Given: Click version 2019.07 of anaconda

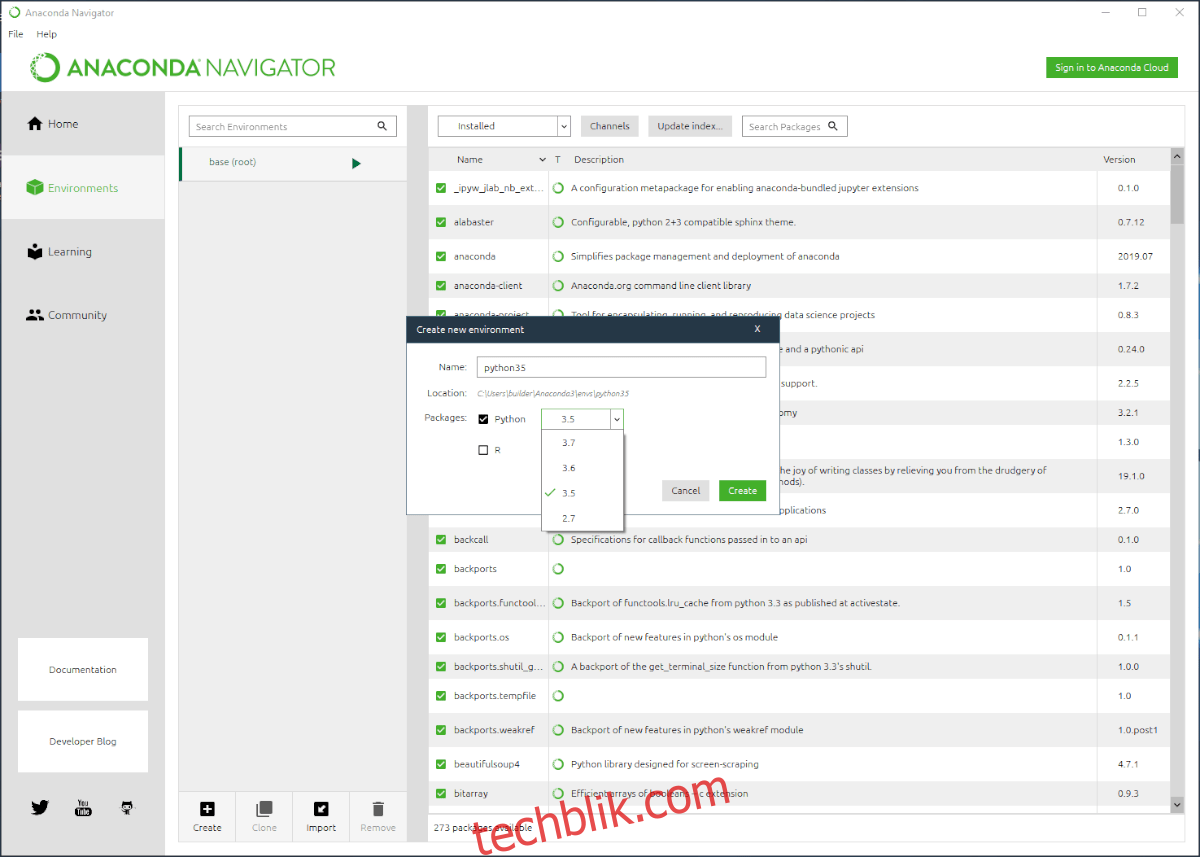Looking at the screenshot, I should click(x=1135, y=257).
